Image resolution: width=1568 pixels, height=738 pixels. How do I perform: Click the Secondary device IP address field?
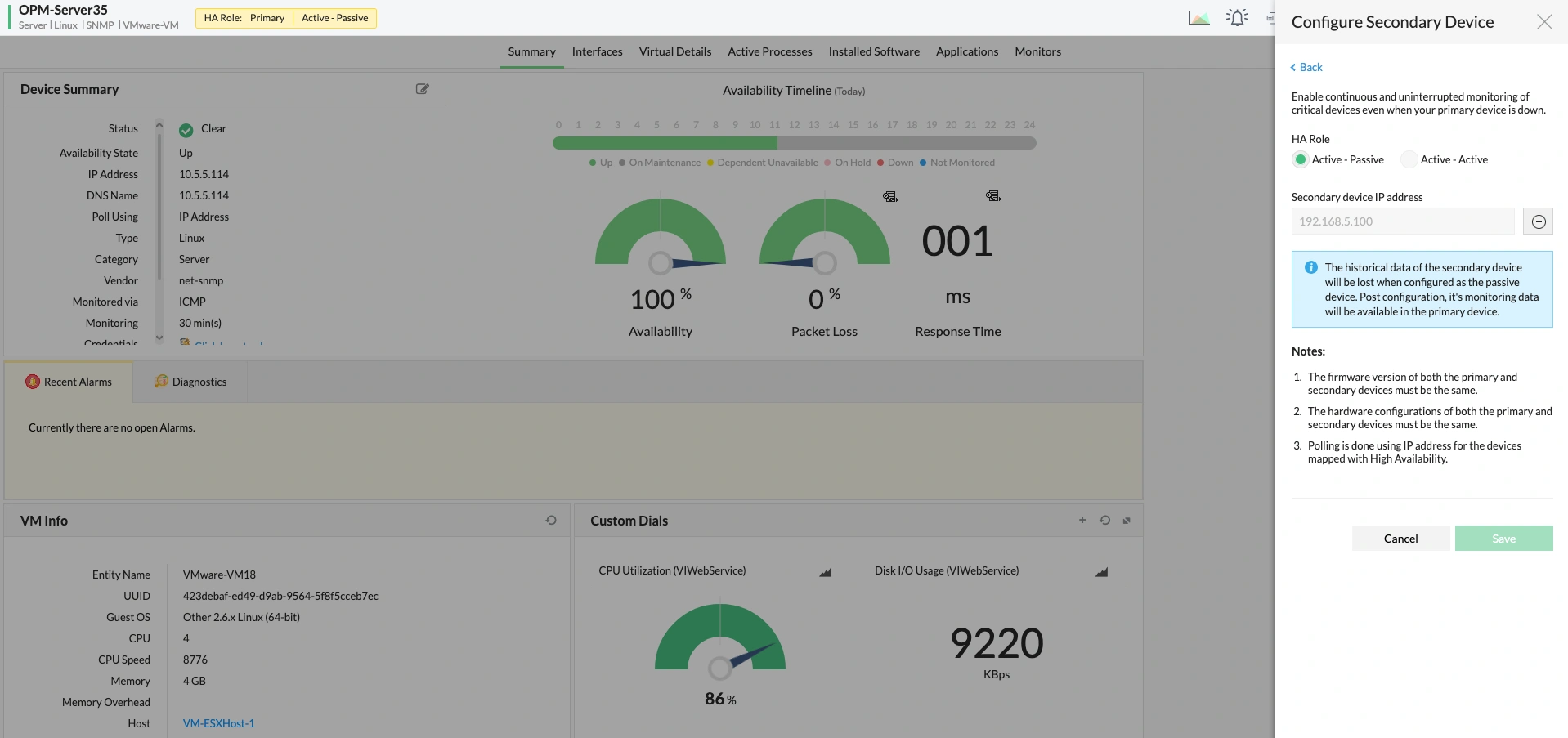coord(1402,221)
